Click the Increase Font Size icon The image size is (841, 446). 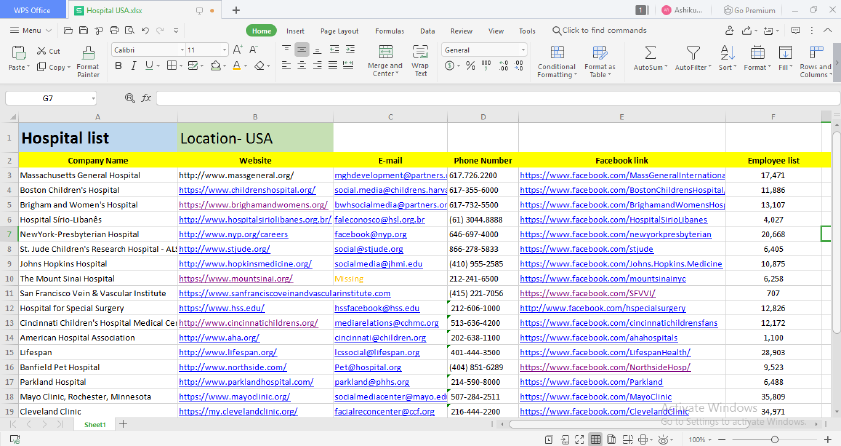pos(238,49)
